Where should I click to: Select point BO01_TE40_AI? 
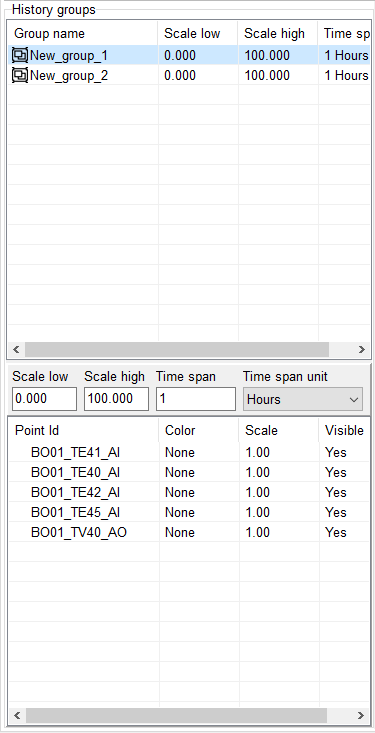pyautogui.click(x=75, y=473)
